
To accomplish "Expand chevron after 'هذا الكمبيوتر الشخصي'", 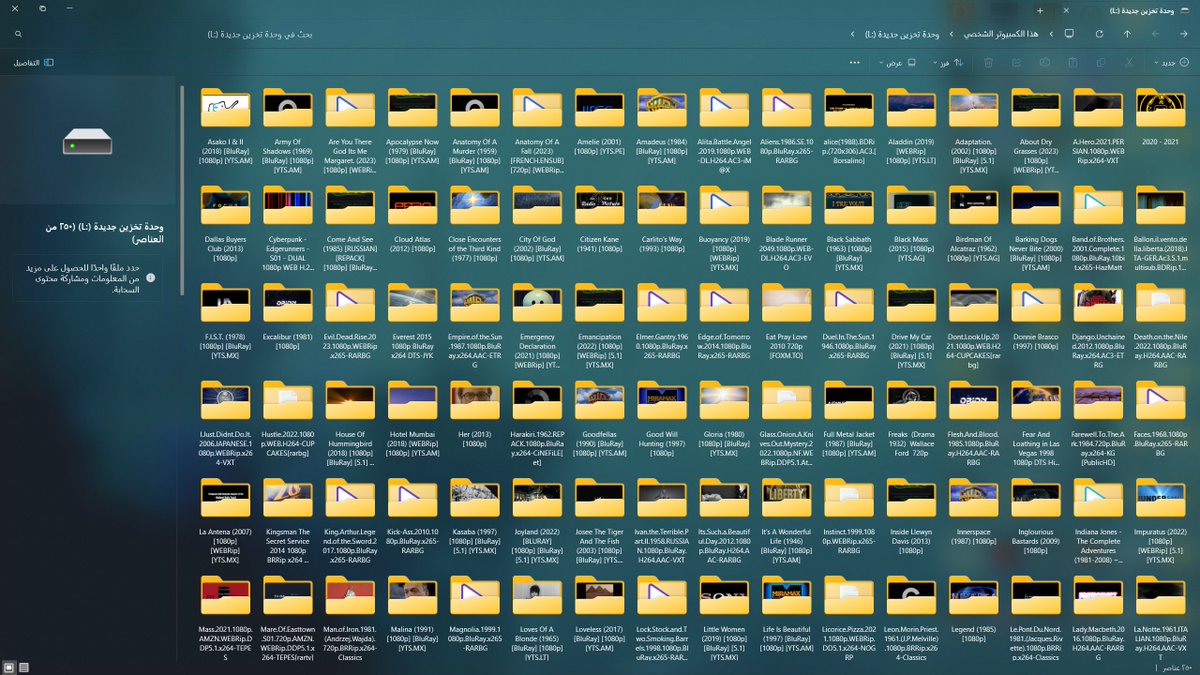I will point(952,34).
